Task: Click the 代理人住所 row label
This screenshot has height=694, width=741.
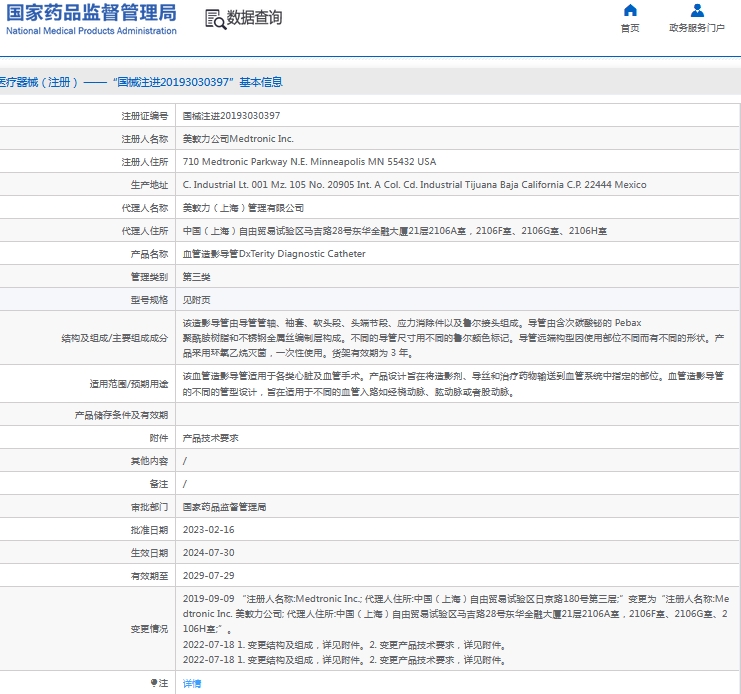Action: coord(145,231)
